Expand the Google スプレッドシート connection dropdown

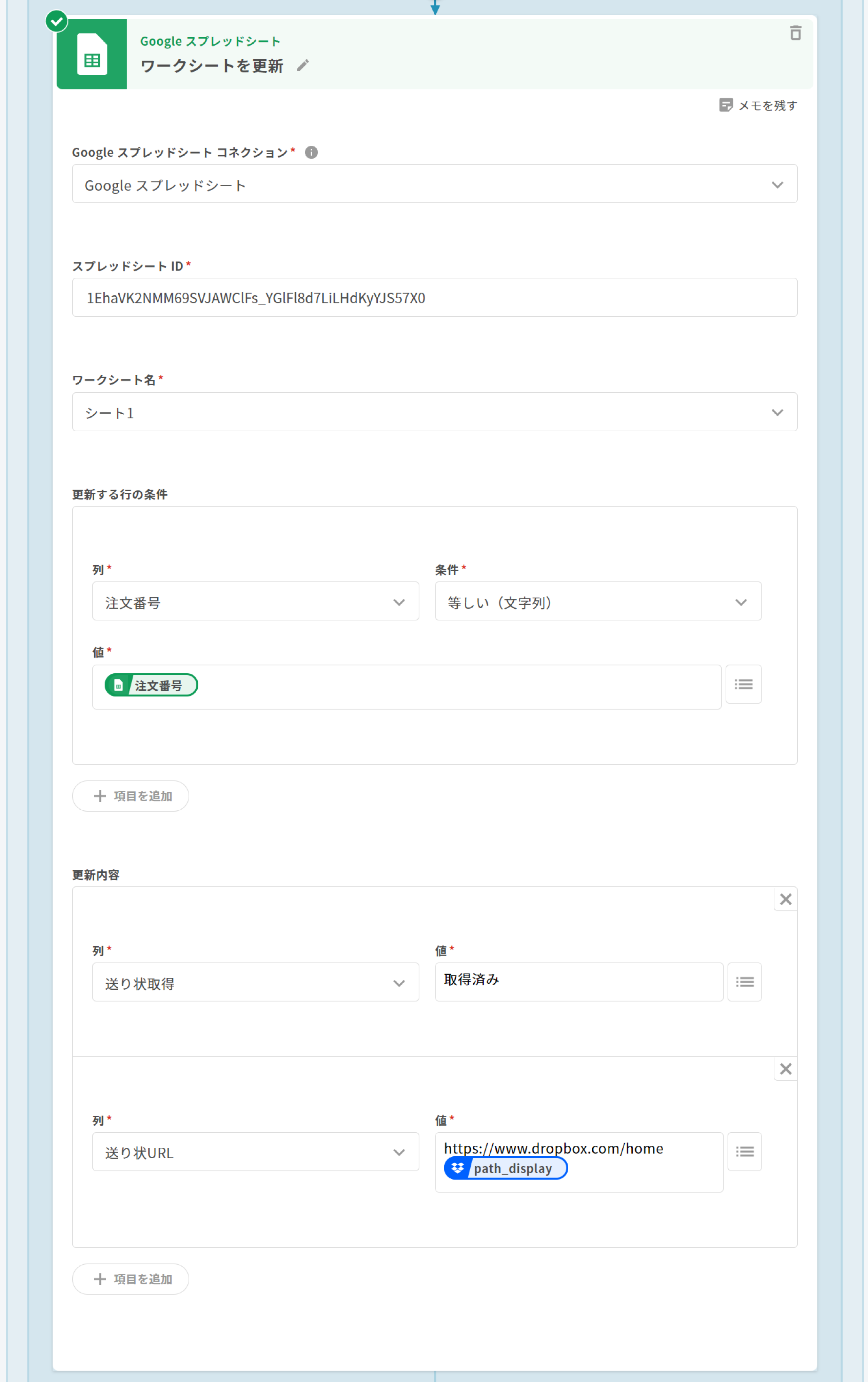point(434,184)
